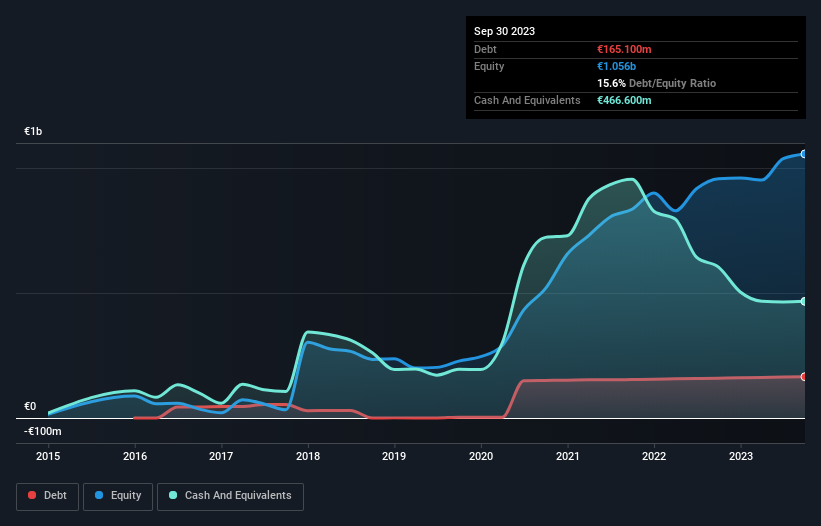Viewport: 821px width, 526px height.
Task: Click Cash And Equivalents label in tooltip
Action: coord(527,100)
